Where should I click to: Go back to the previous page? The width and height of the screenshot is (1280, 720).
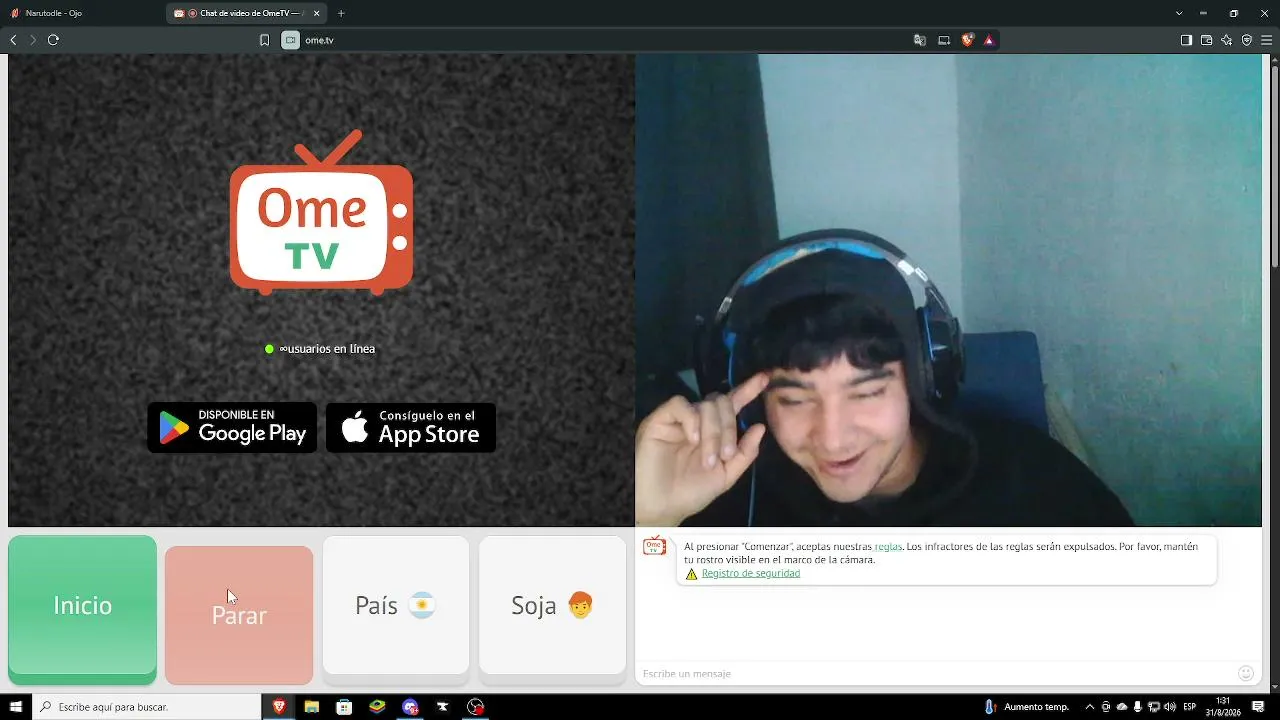(13, 40)
